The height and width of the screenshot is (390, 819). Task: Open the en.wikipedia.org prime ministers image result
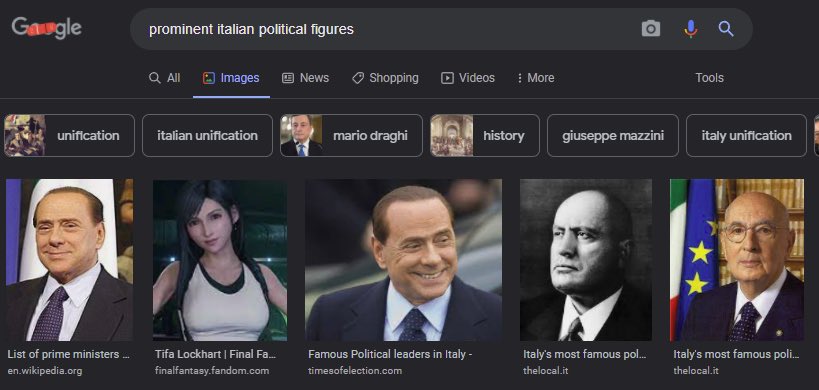point(69,260)
